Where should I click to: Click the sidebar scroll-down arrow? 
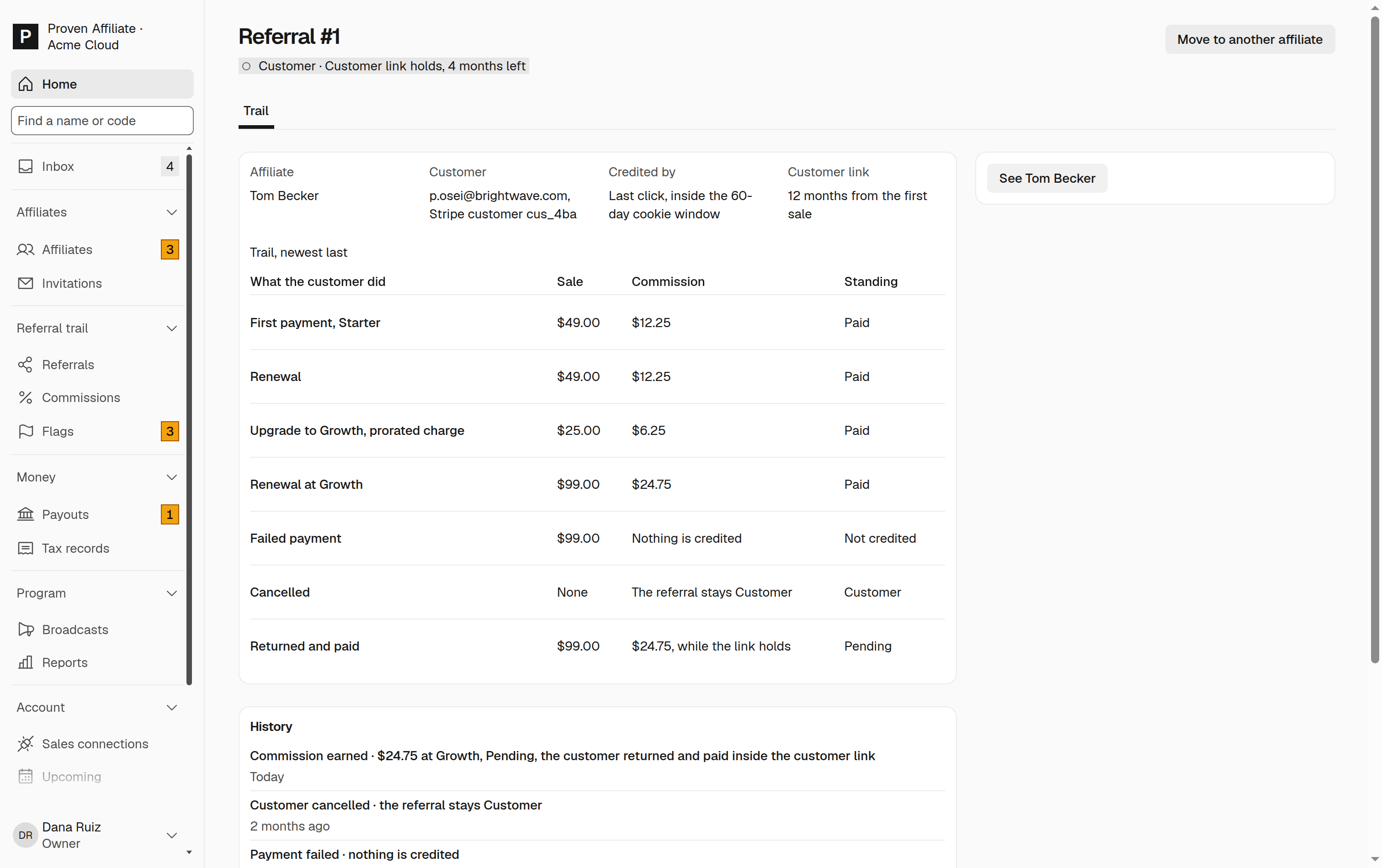click(x=189, y=852)
